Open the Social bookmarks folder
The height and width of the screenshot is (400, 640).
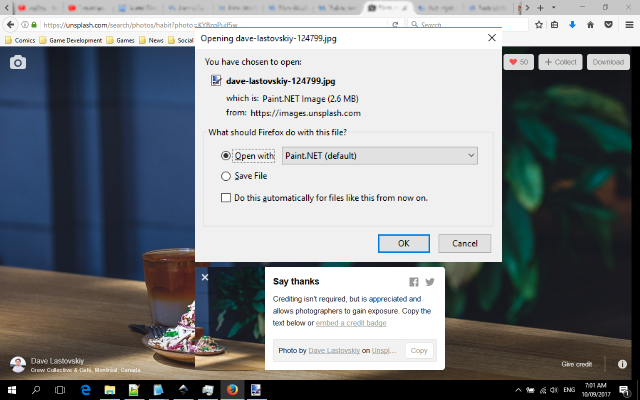click(180, 40)
